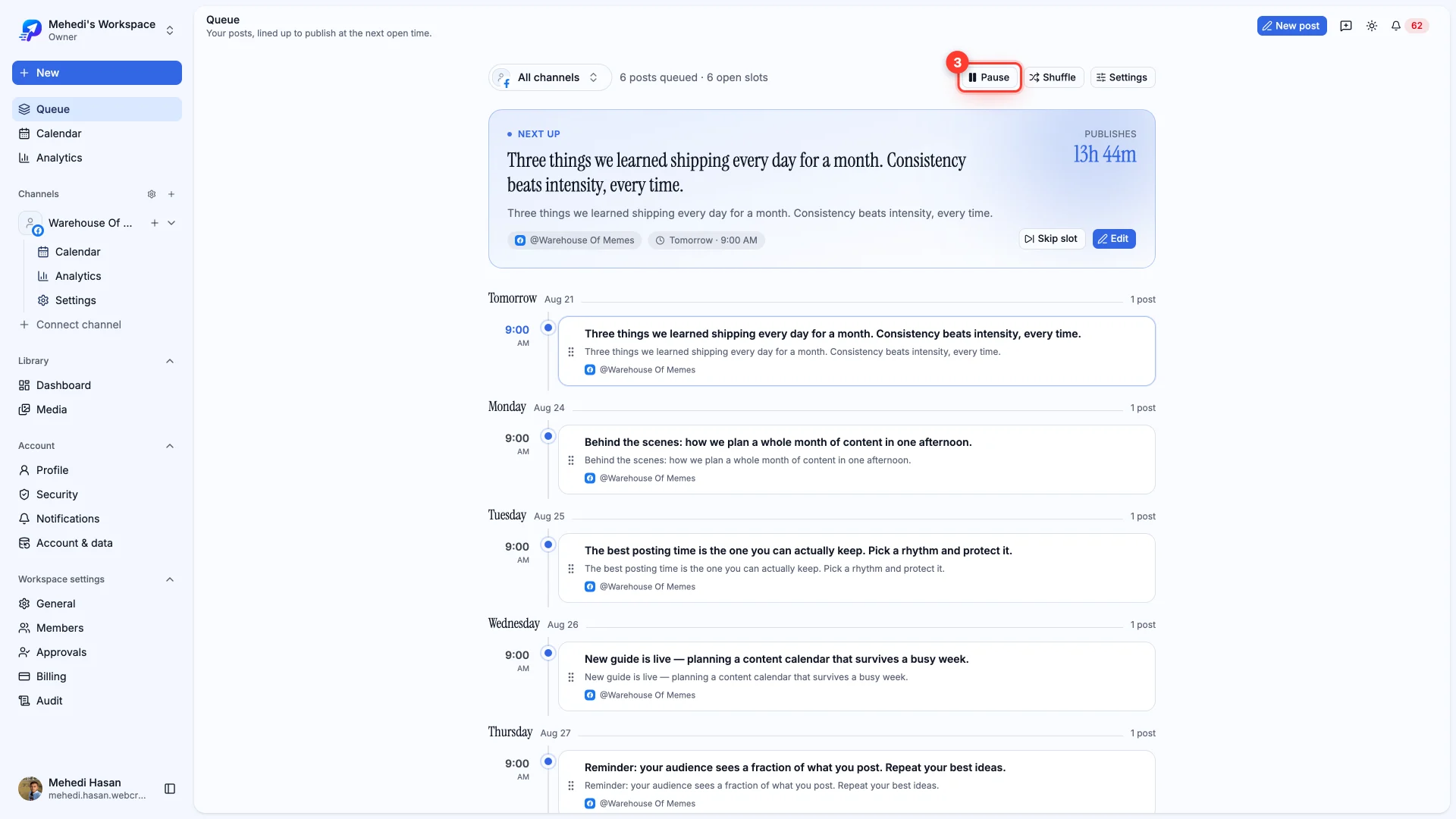Skip slot for next up post
This screenshot has width=1456, height=819.
1051,239
